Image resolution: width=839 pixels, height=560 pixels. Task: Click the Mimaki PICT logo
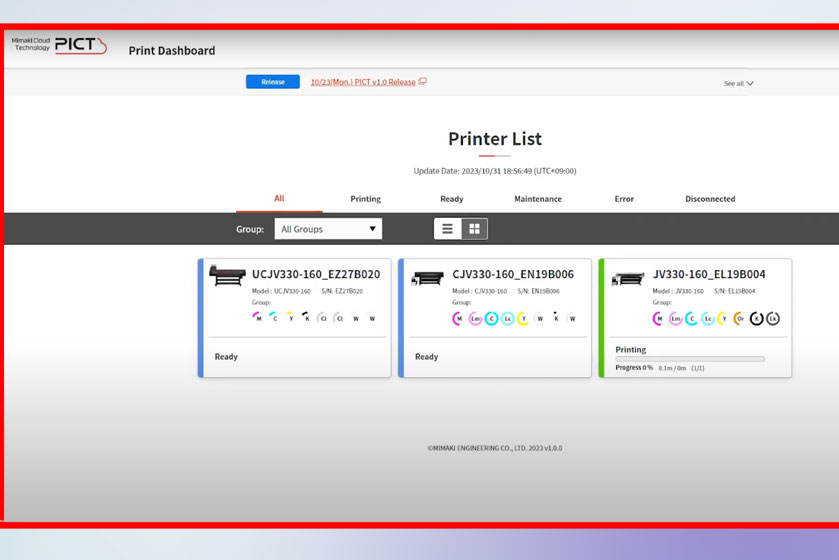tap(59, 45)
